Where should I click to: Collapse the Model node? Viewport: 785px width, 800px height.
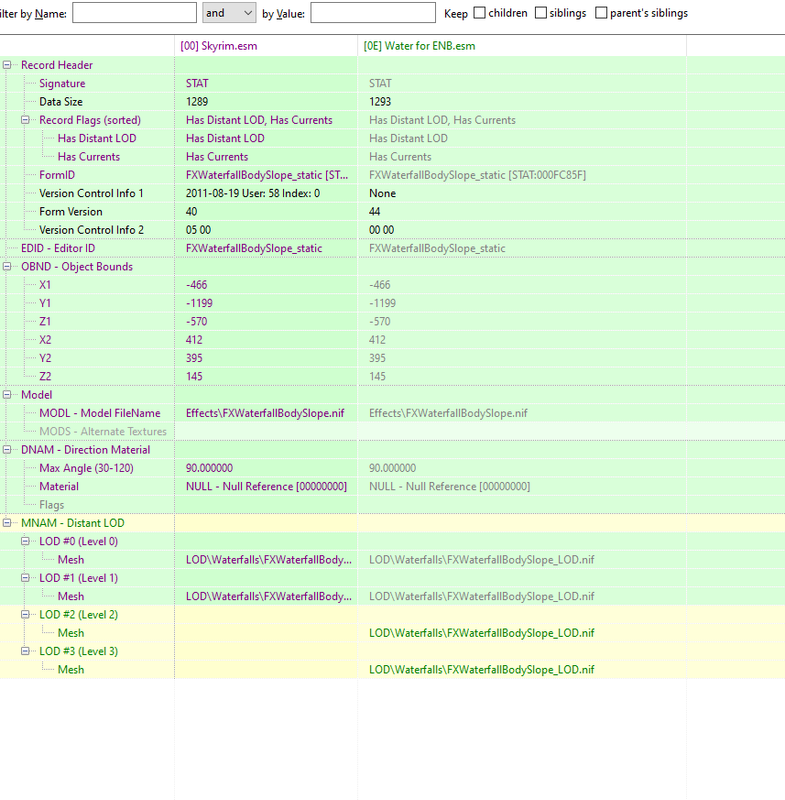[x=7, y=394]
